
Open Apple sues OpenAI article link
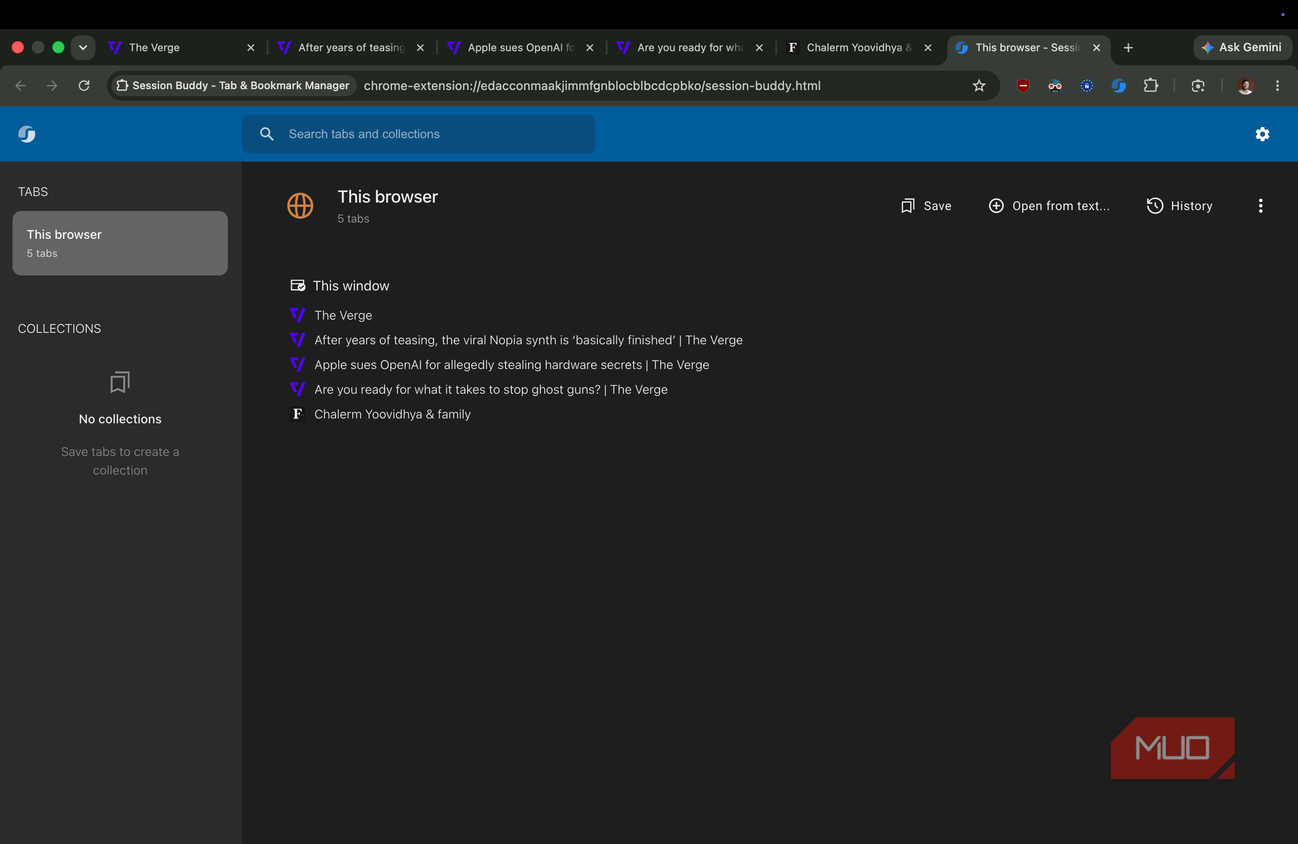point(511,365)
